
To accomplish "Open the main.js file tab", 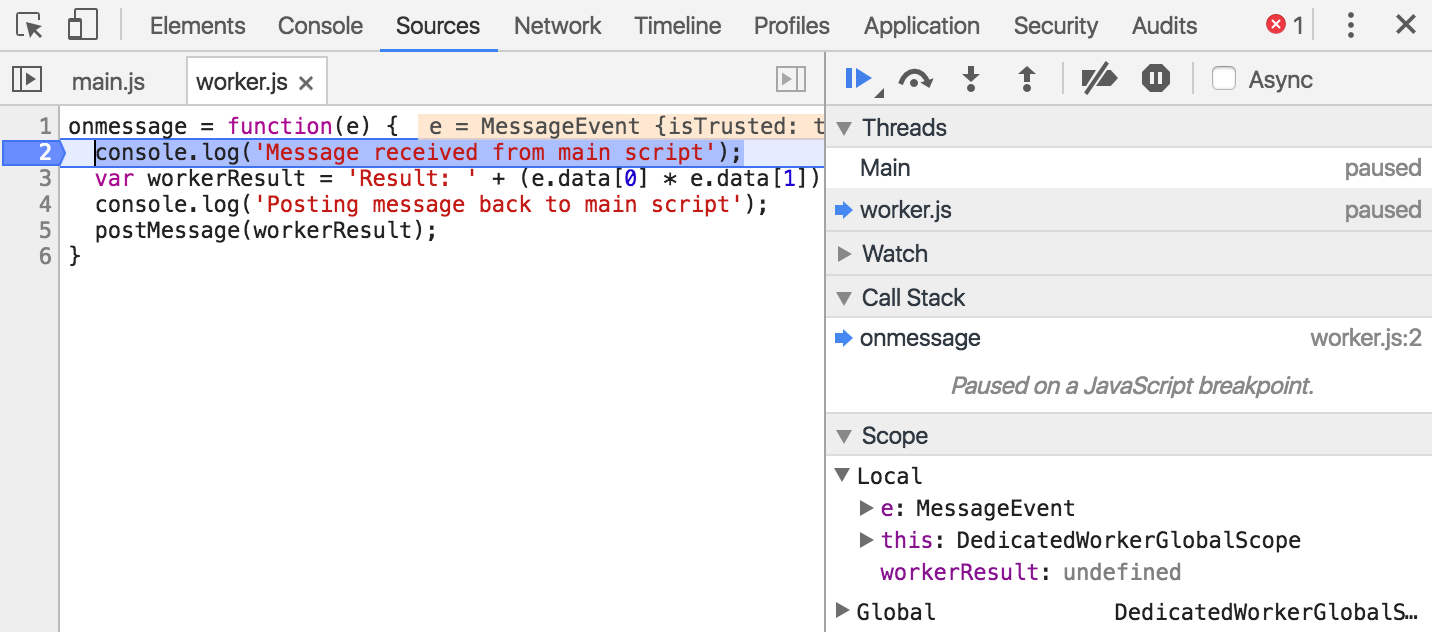I will (x=108, y=82).
